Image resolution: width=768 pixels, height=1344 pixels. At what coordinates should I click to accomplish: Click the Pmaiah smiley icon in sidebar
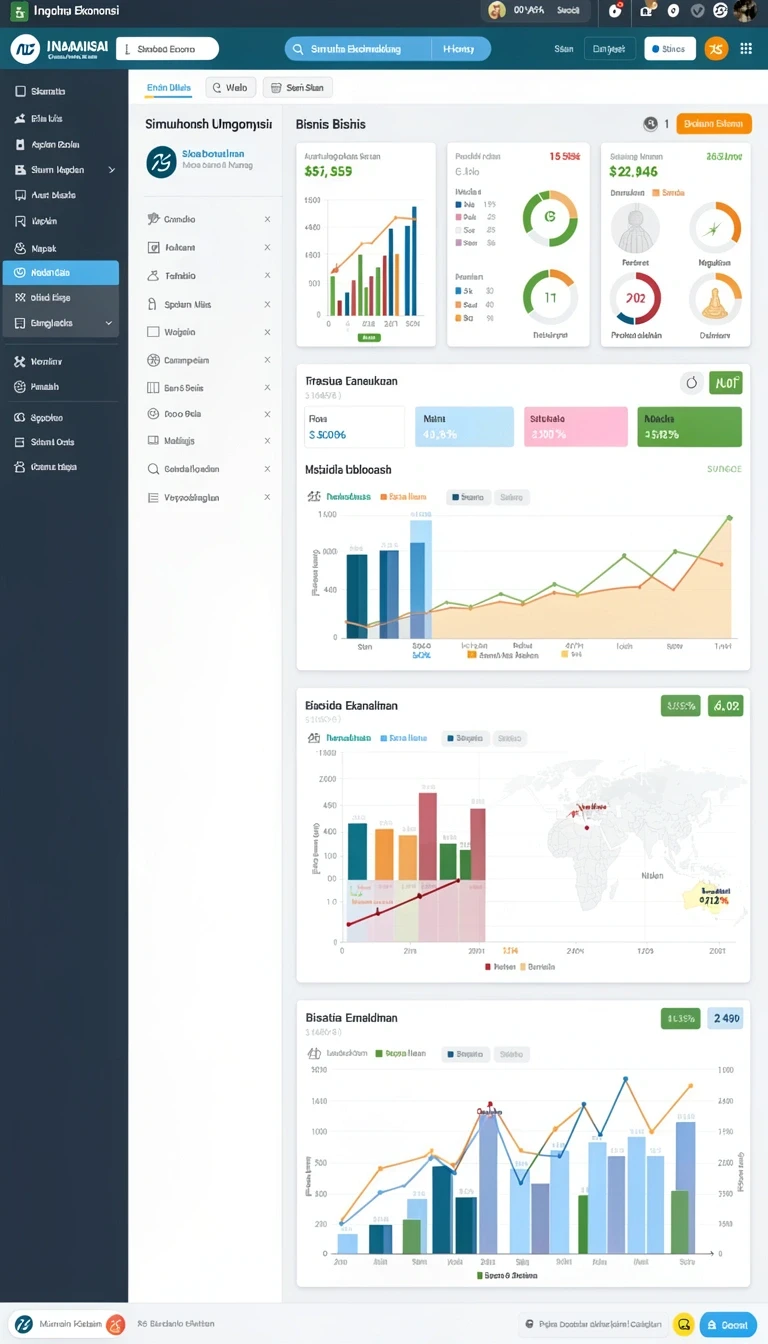click(x=20, y=386)
